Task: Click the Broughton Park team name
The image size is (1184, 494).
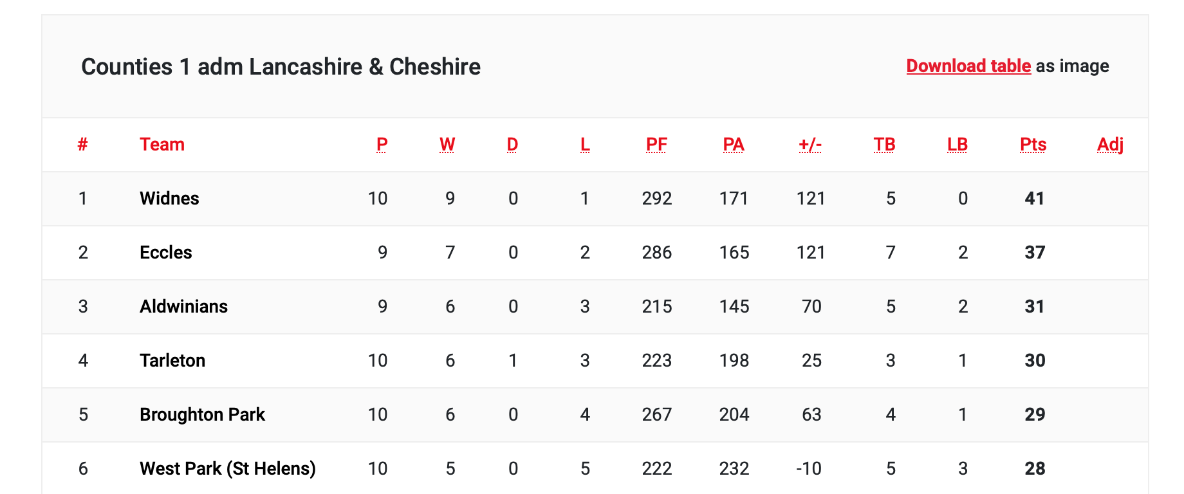Action: click(202, 414)
